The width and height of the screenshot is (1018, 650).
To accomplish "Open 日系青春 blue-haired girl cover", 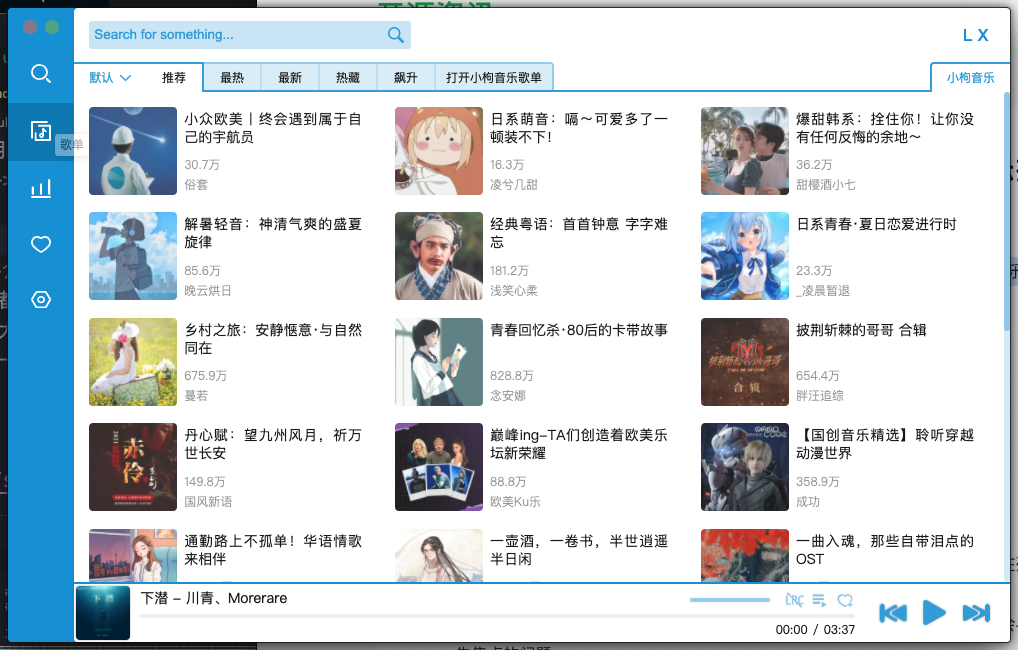I will point(745,256).
